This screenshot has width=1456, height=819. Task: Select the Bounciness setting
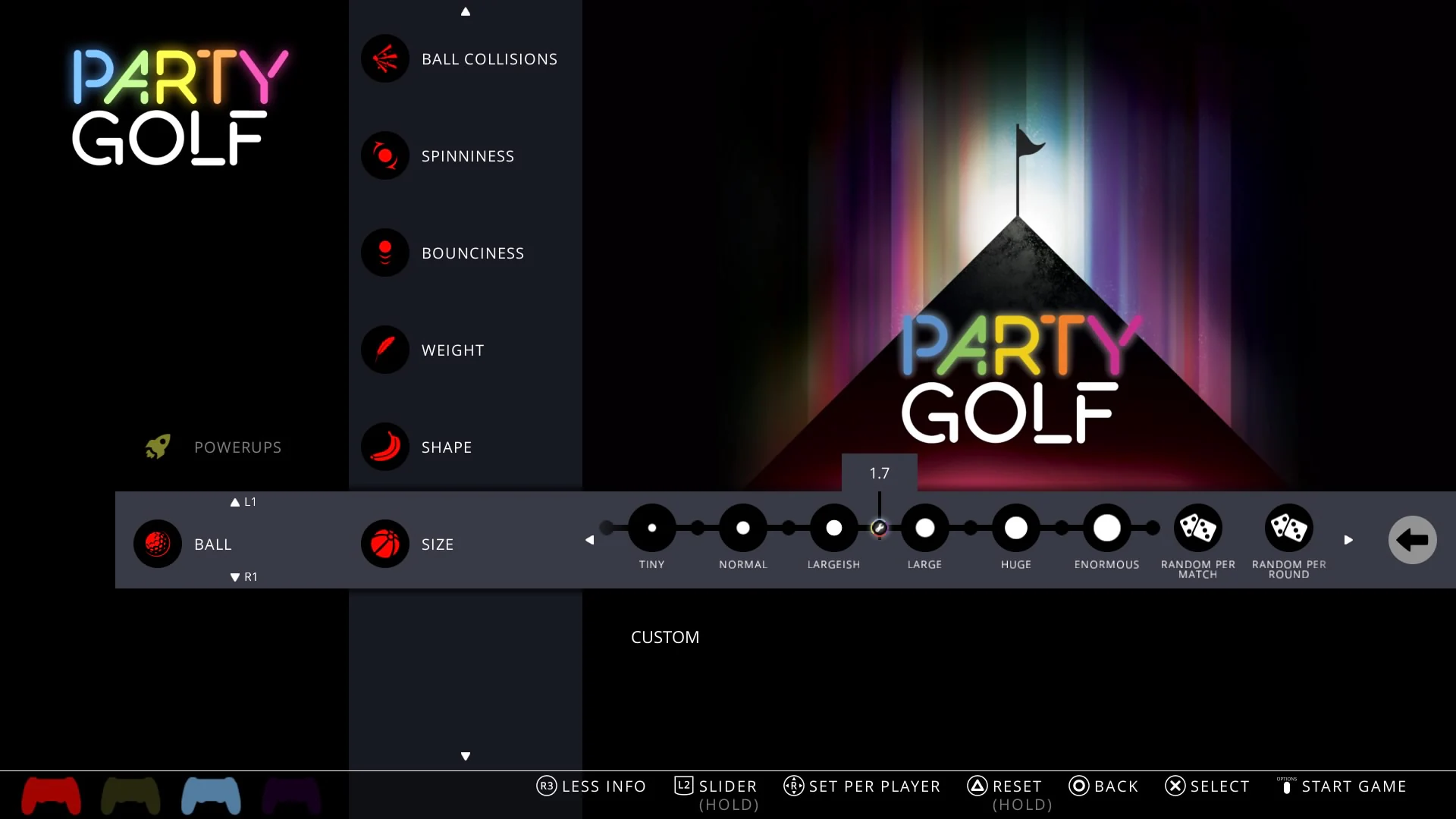tap(444, 253)
